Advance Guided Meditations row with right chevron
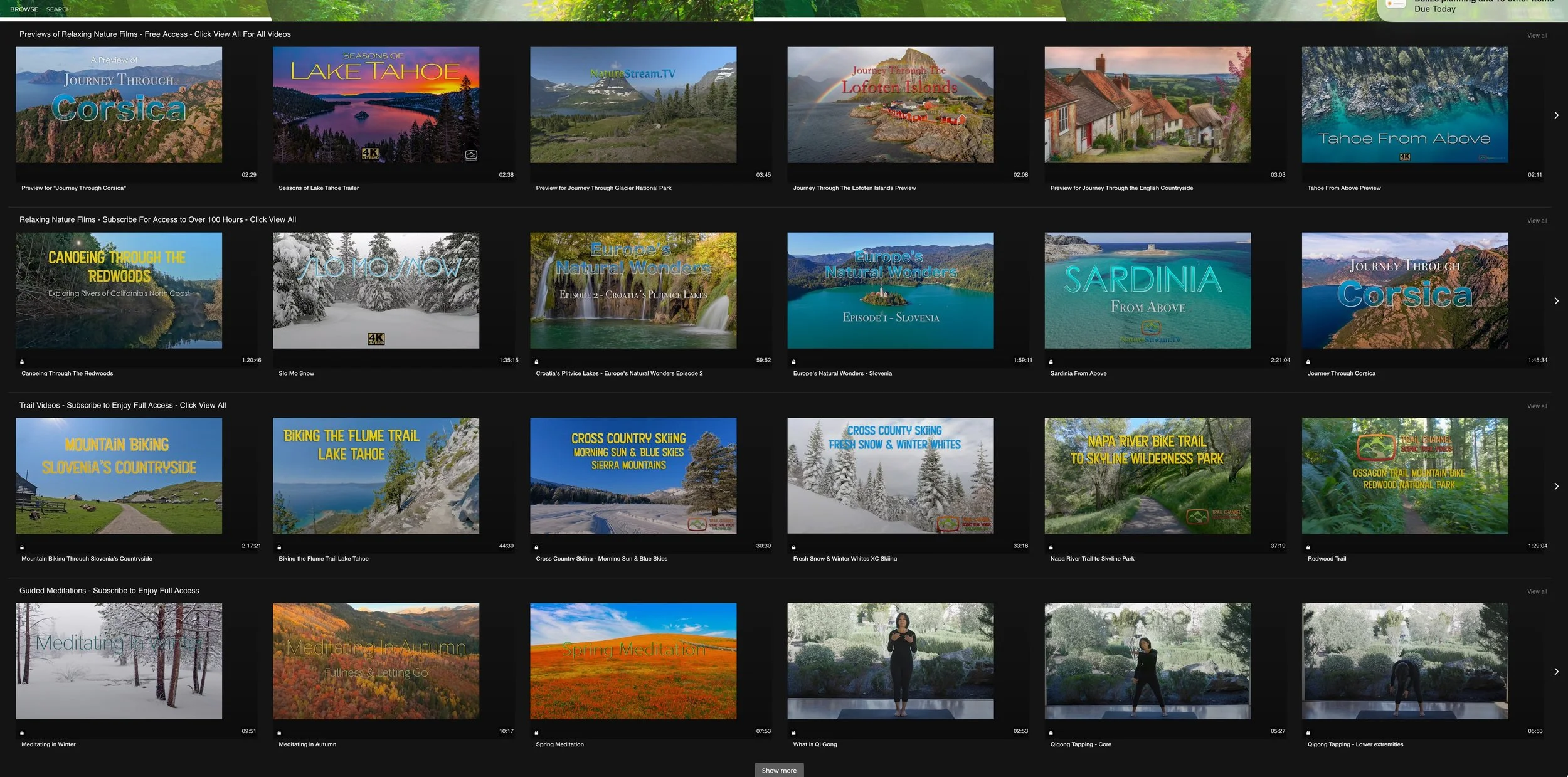The height and width of the screenshot is (777, 1568). point(1556,672)
